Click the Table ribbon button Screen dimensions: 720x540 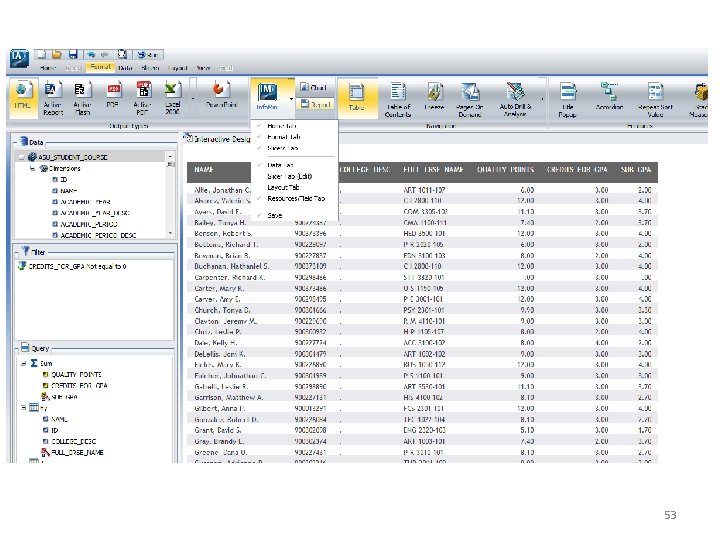click(356, 96)
